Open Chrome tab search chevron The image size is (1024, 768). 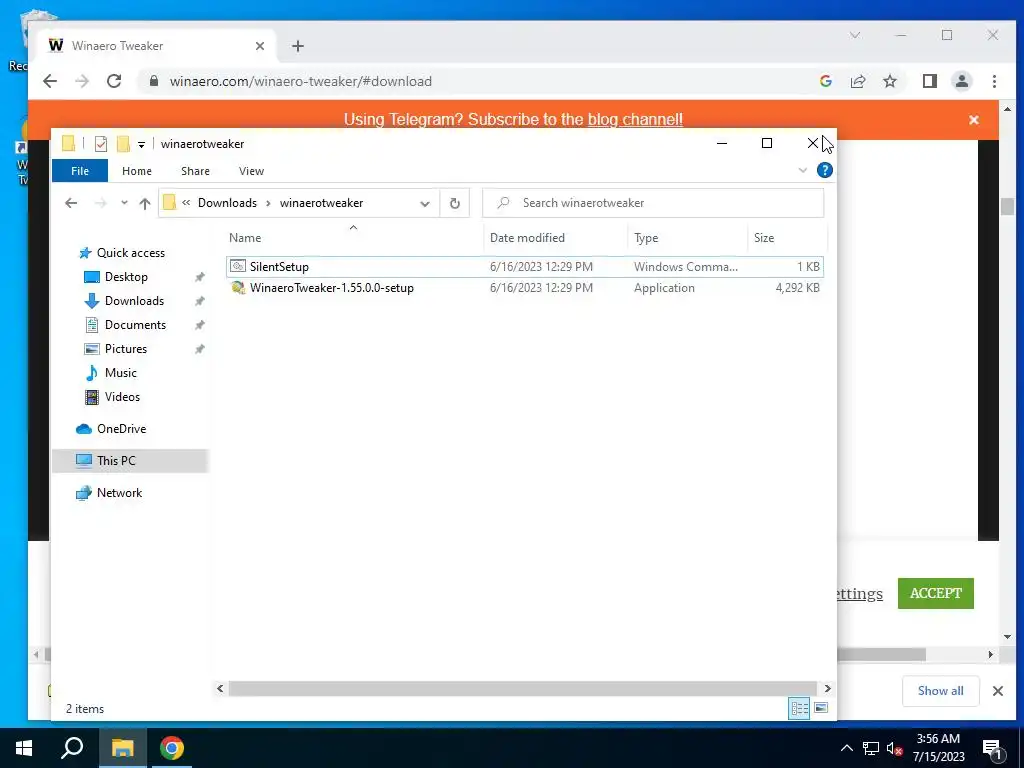pos(855,35)
